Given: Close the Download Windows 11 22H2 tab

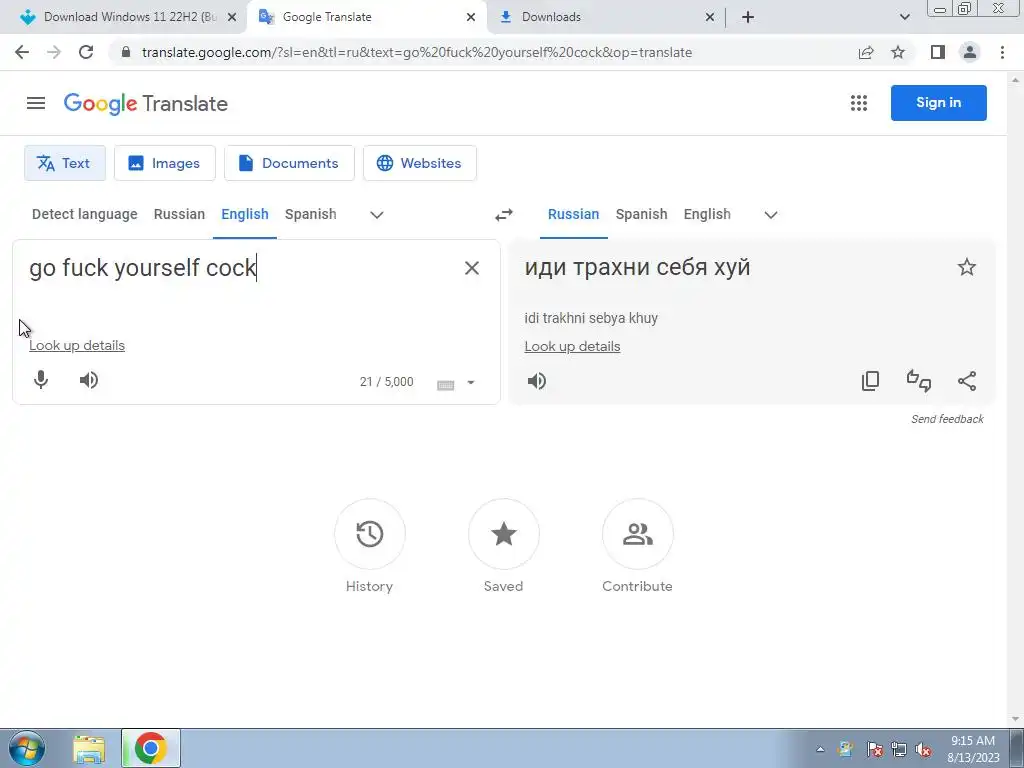Looking at the screenshot, I should coord(232,17).
